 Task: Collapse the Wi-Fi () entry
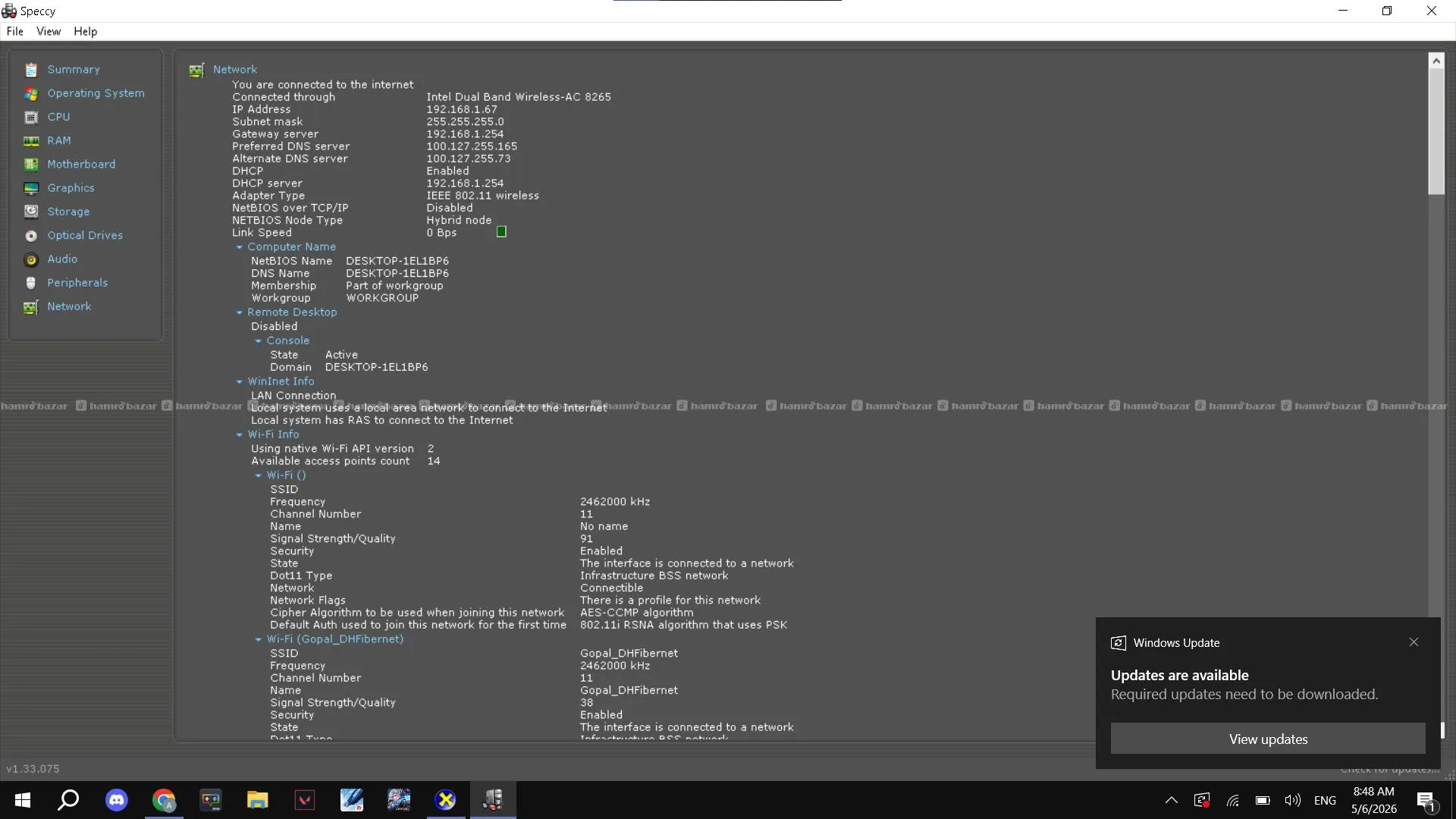(x=259, y=475)
